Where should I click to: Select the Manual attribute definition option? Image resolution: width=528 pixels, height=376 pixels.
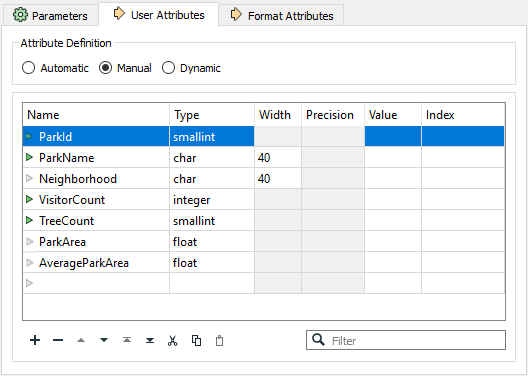tap(105, 68)
